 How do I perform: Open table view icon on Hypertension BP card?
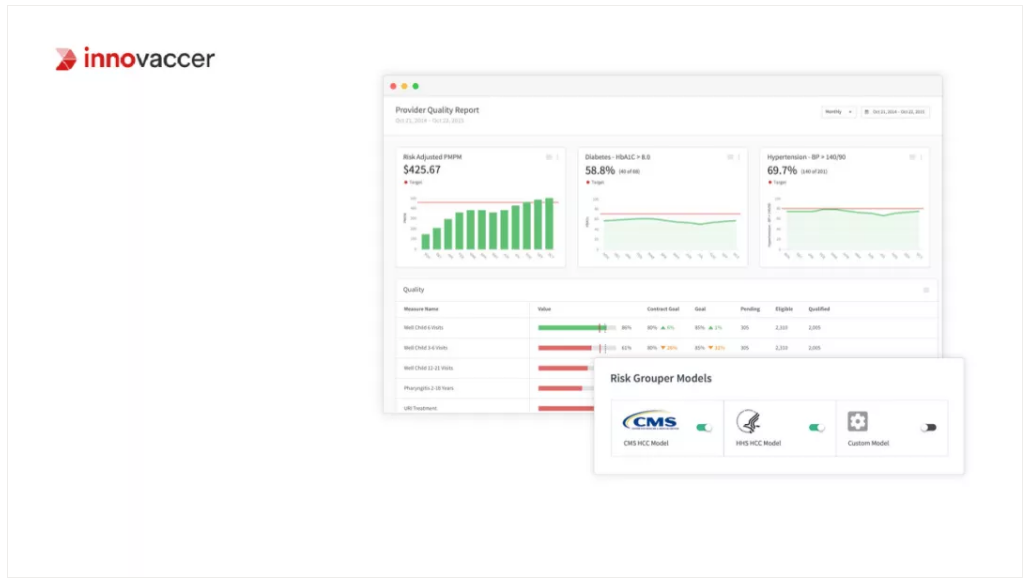(x=912, y=157)
